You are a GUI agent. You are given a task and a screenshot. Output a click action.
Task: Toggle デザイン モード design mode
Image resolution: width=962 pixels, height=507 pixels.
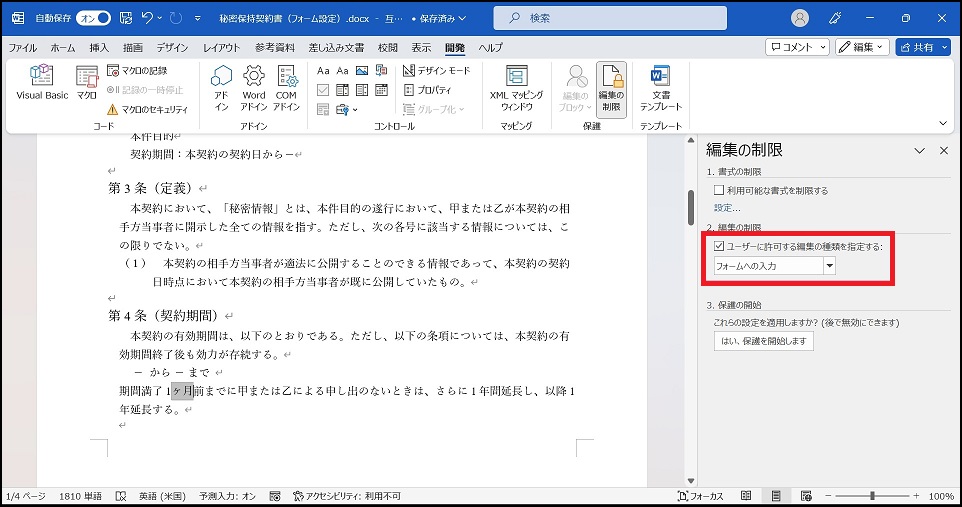click(436, 71)
